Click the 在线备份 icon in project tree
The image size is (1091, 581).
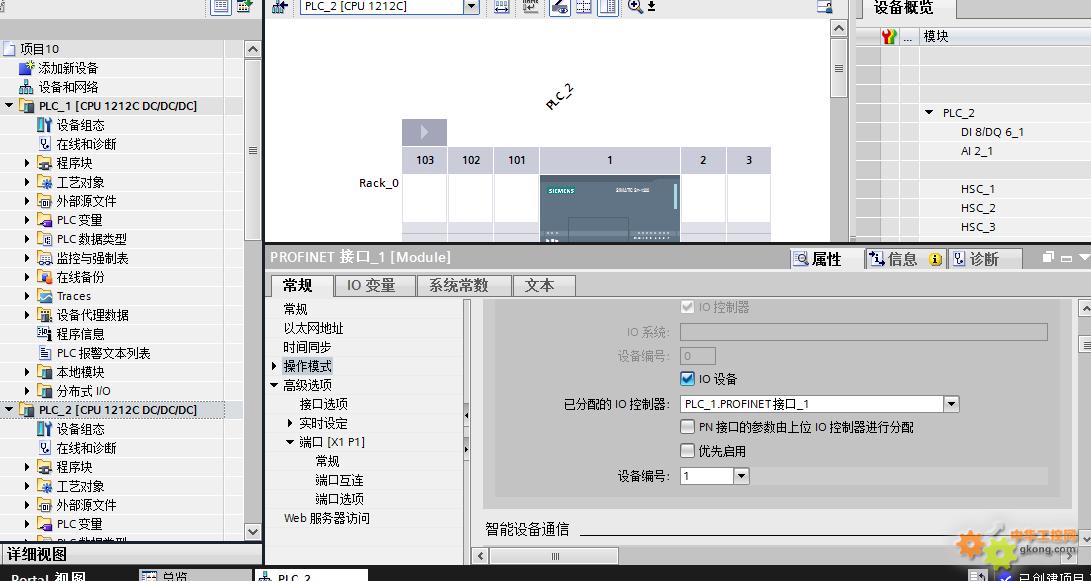pos(45,277)
